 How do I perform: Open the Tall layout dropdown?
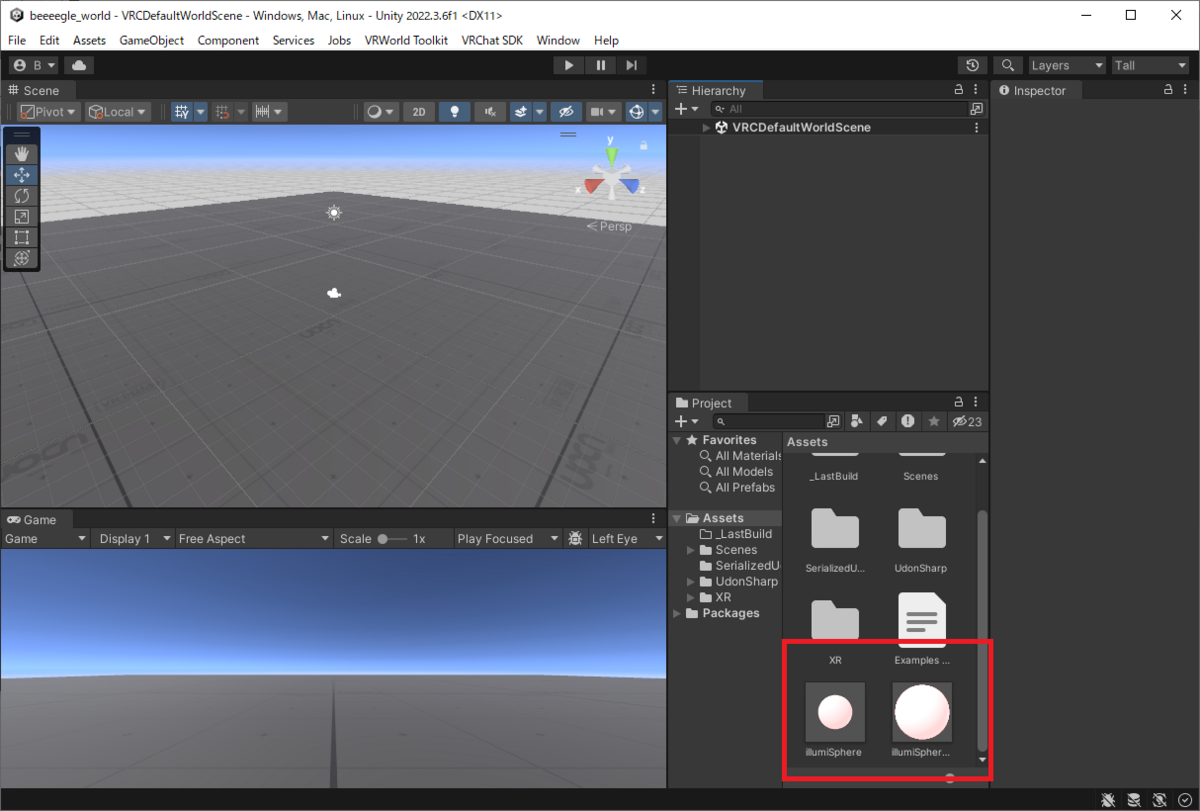1151,65
